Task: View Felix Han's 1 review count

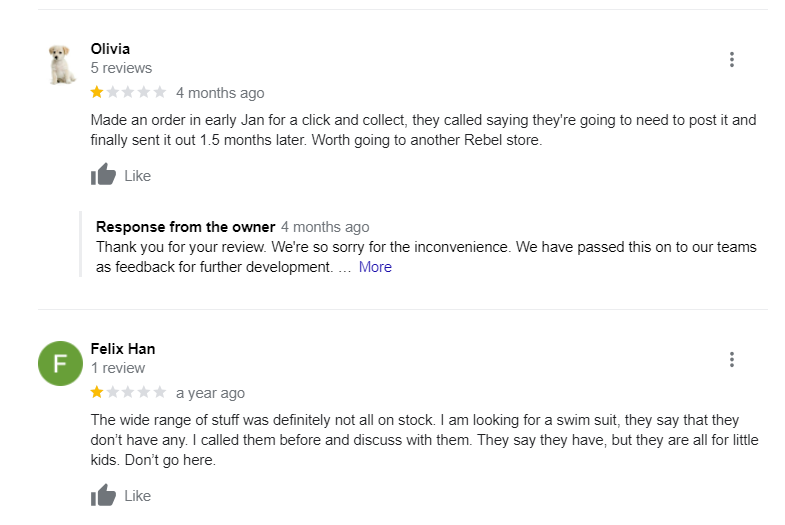Action: (117, 368)
